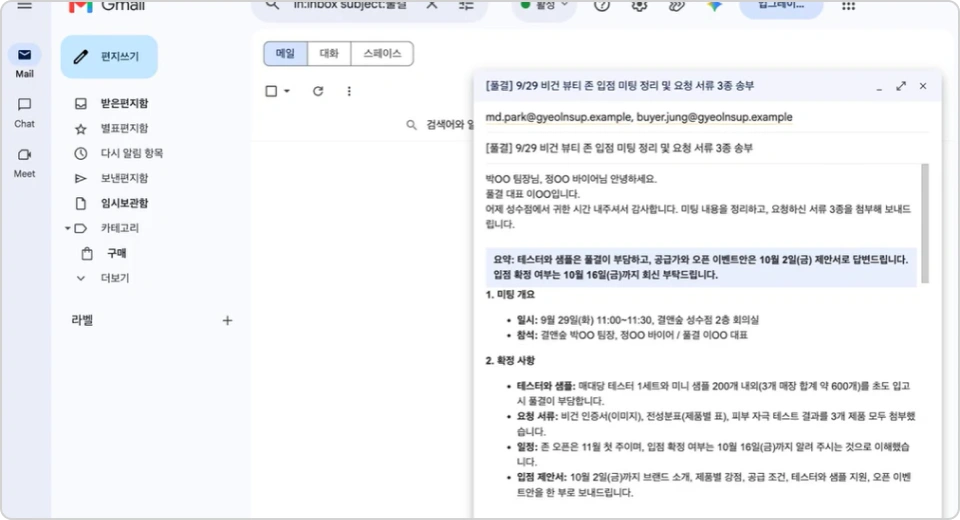Open the help support icon
The width and height of the screenshot is (960, 520).
point(602,6)
